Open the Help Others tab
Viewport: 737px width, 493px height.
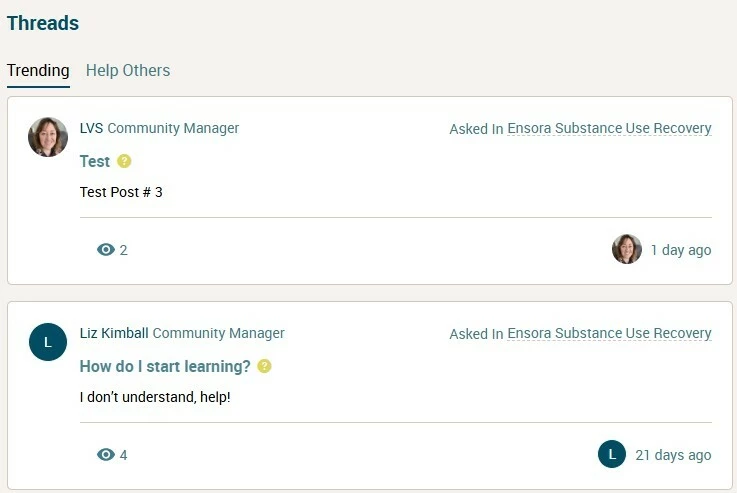click(128, 70)
